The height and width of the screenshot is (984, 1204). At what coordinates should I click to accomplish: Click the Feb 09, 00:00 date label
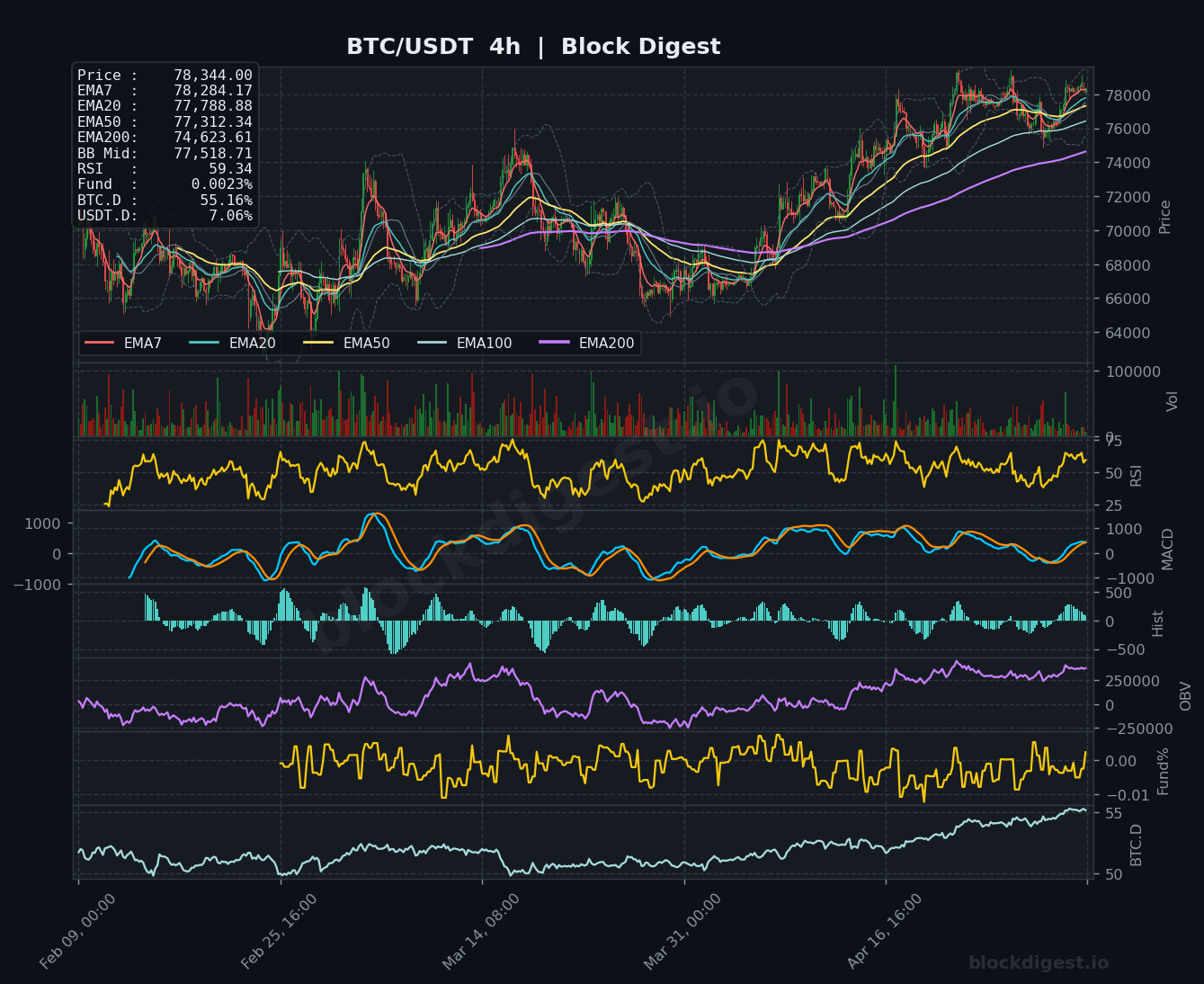point(78,932)
